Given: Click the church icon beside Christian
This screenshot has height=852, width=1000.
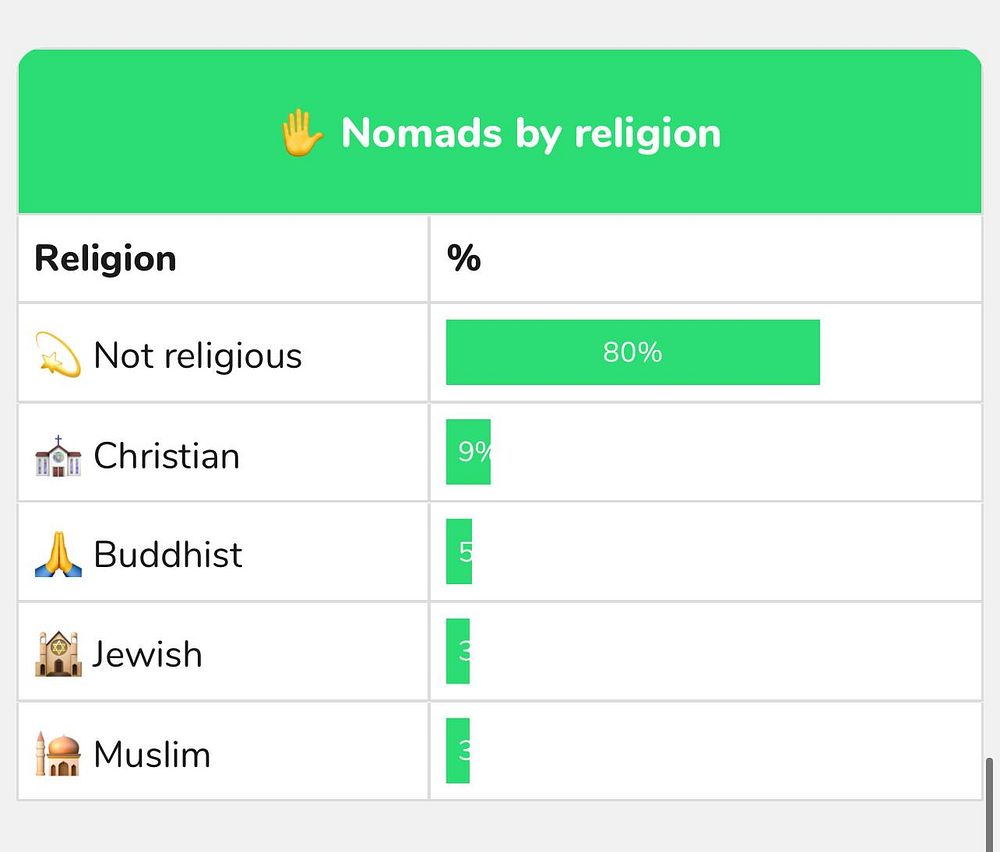Looking at the screenshot, I should [58, 455].
